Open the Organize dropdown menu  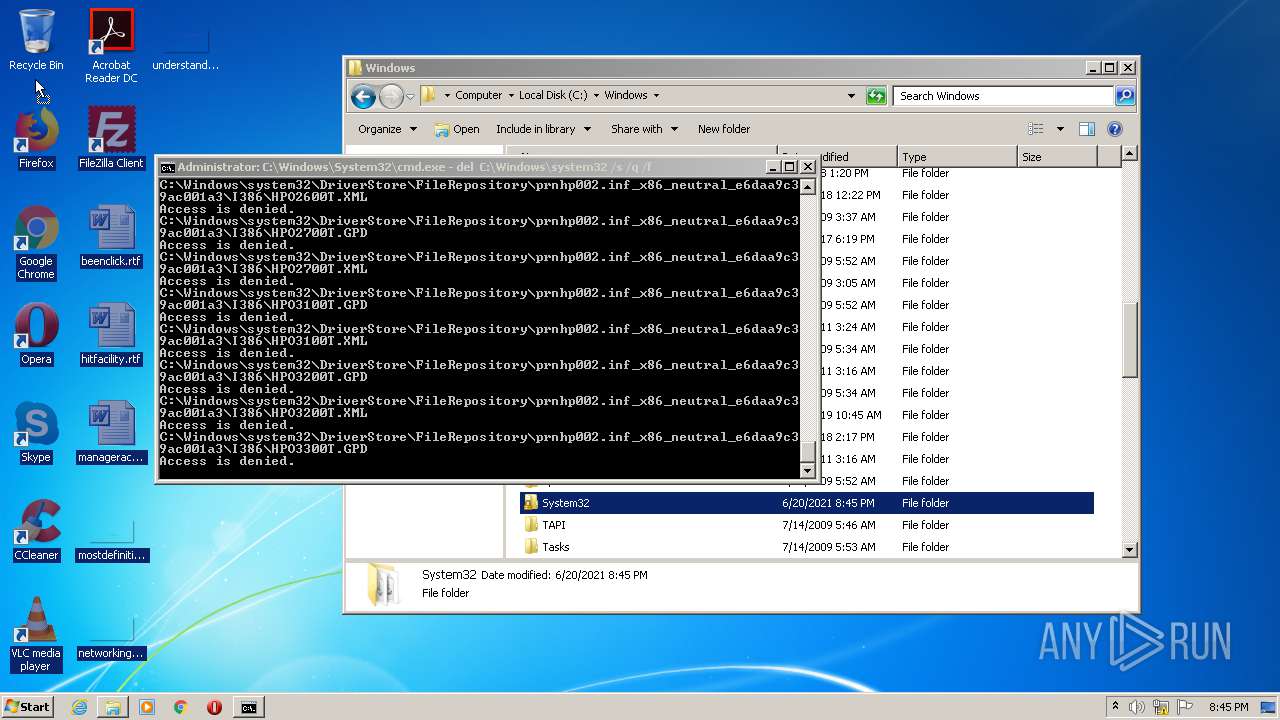click(x=387, y=129)
